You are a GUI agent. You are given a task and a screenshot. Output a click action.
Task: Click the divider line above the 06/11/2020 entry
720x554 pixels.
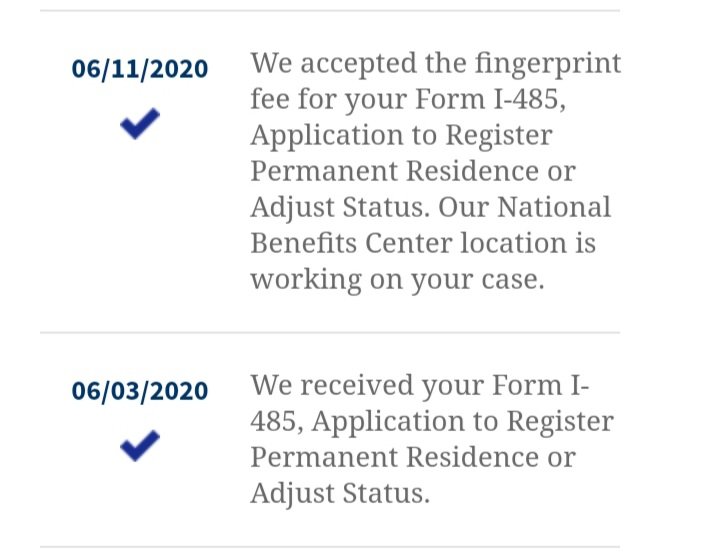[330, 10]
